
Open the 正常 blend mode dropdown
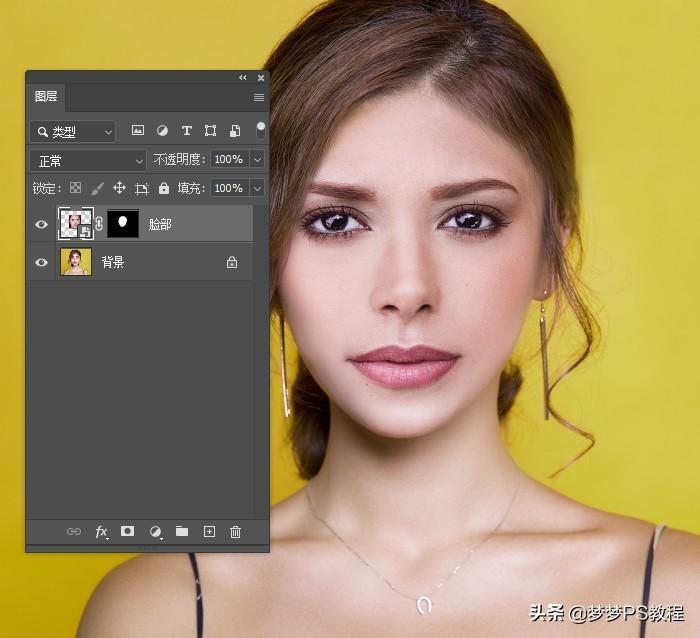click(89, 160)
